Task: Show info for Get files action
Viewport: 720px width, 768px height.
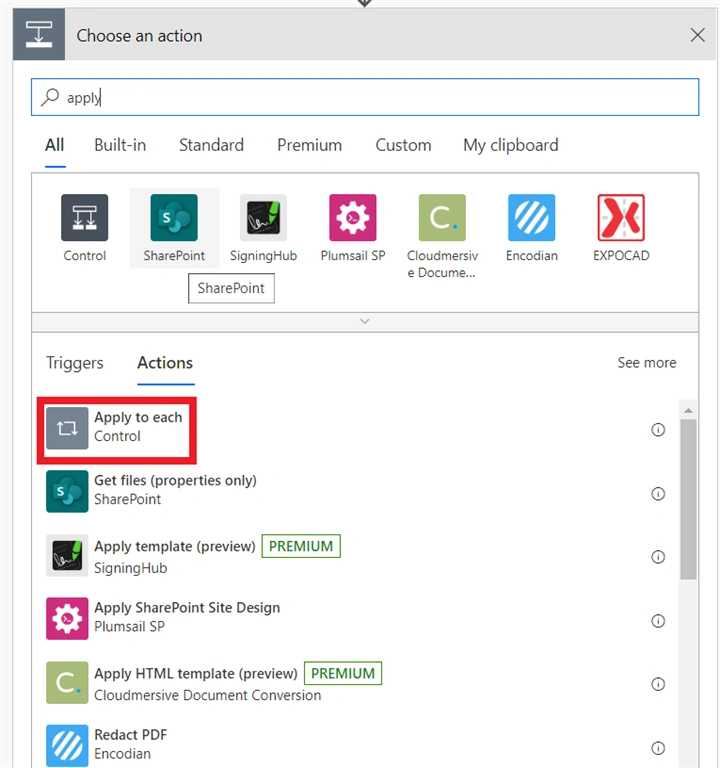Action: click(658, 493)
